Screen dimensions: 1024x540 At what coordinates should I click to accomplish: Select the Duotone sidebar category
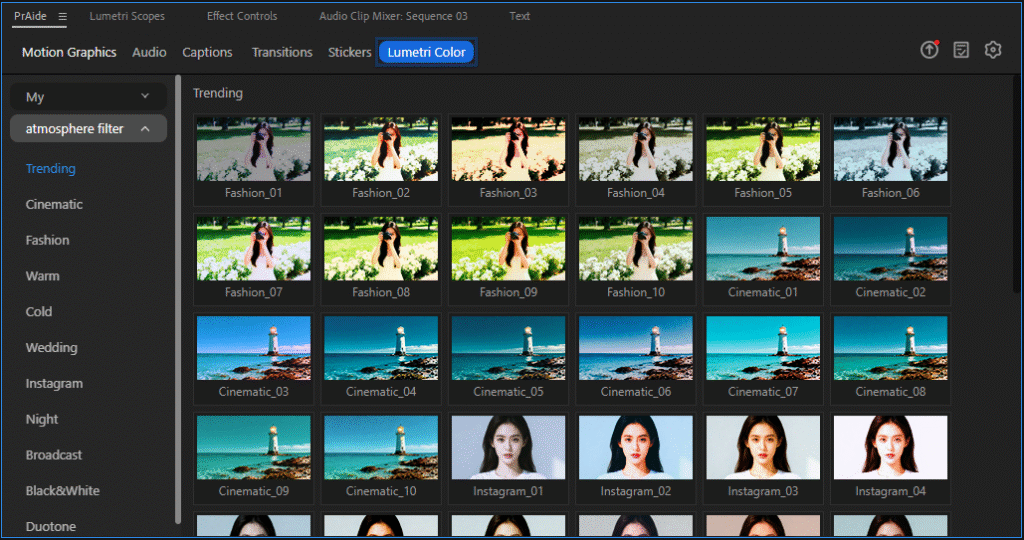pos(51,526)
